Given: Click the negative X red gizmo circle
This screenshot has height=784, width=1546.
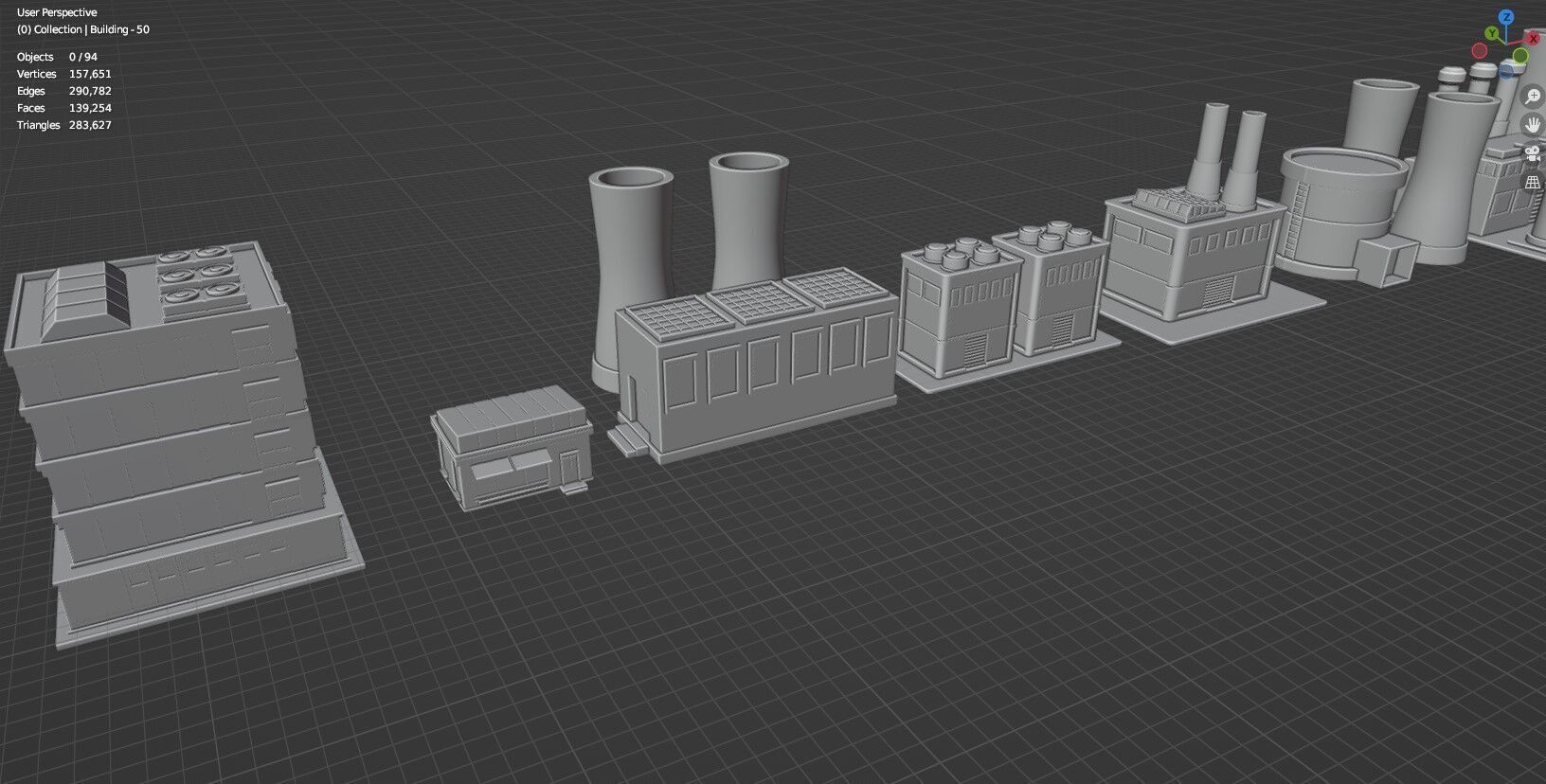Looking at the screenshot, I should (x=1480, y=51).
